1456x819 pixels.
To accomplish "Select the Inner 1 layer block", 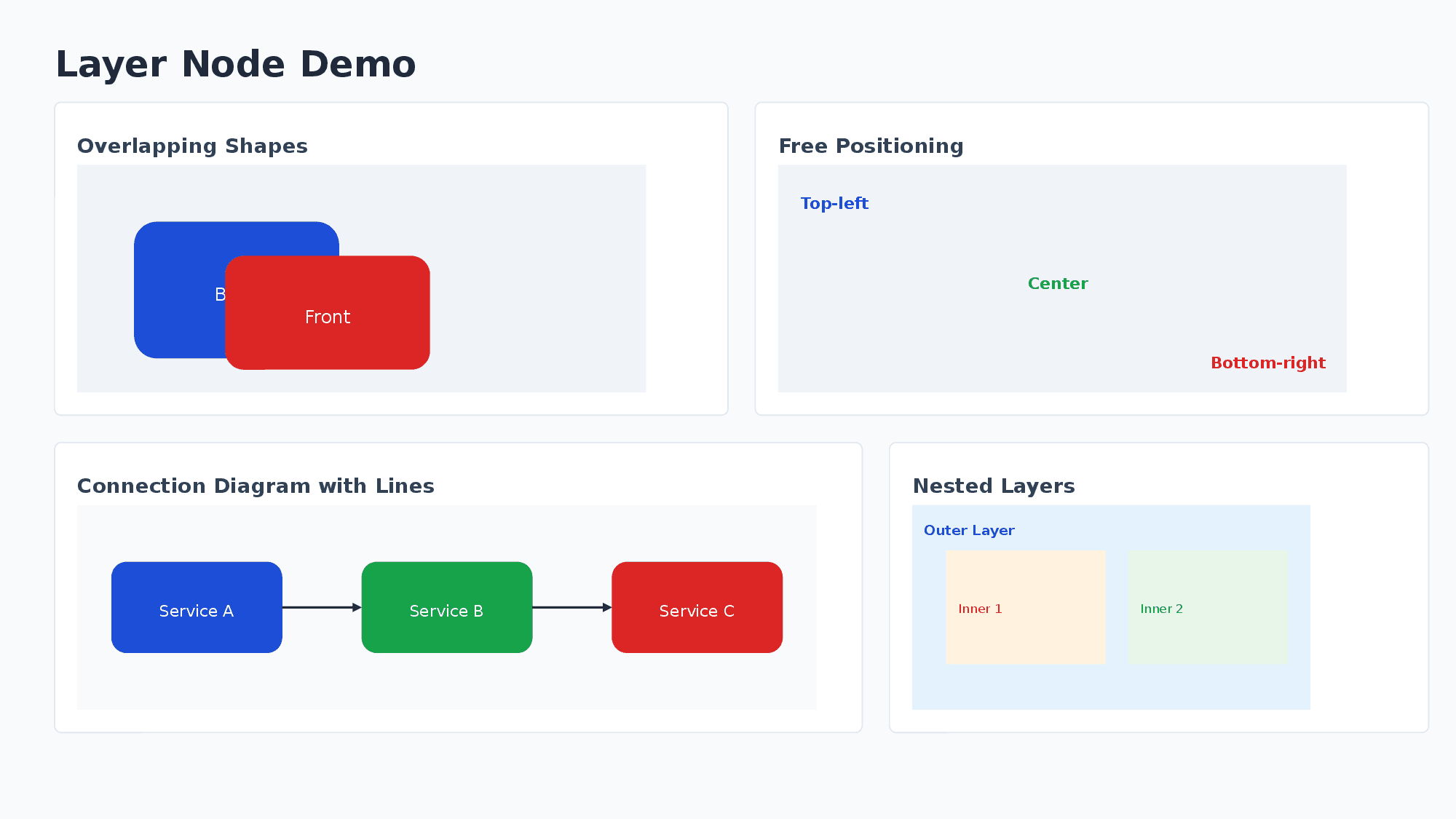I will pyautogui.click(x=1025, y=608).
